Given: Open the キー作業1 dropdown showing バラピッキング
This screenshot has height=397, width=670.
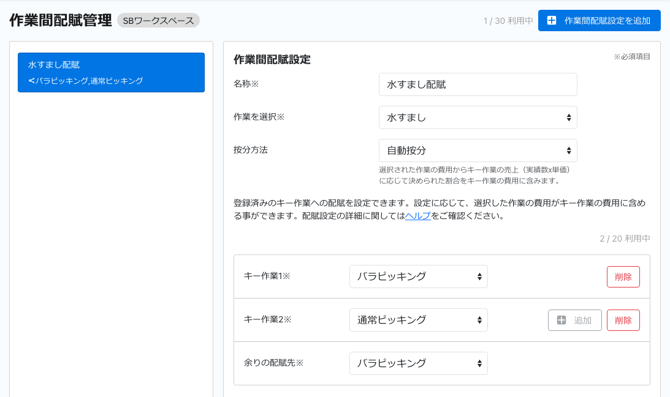Looking at the screenshot, I should coord(418,276).
